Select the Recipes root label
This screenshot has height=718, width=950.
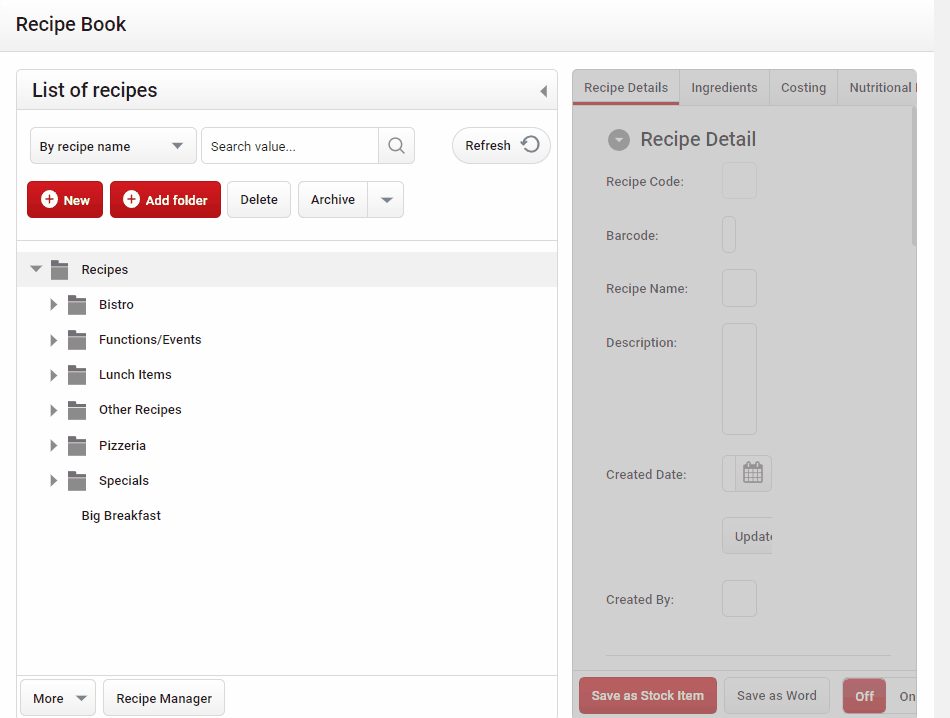click(105, 270)
